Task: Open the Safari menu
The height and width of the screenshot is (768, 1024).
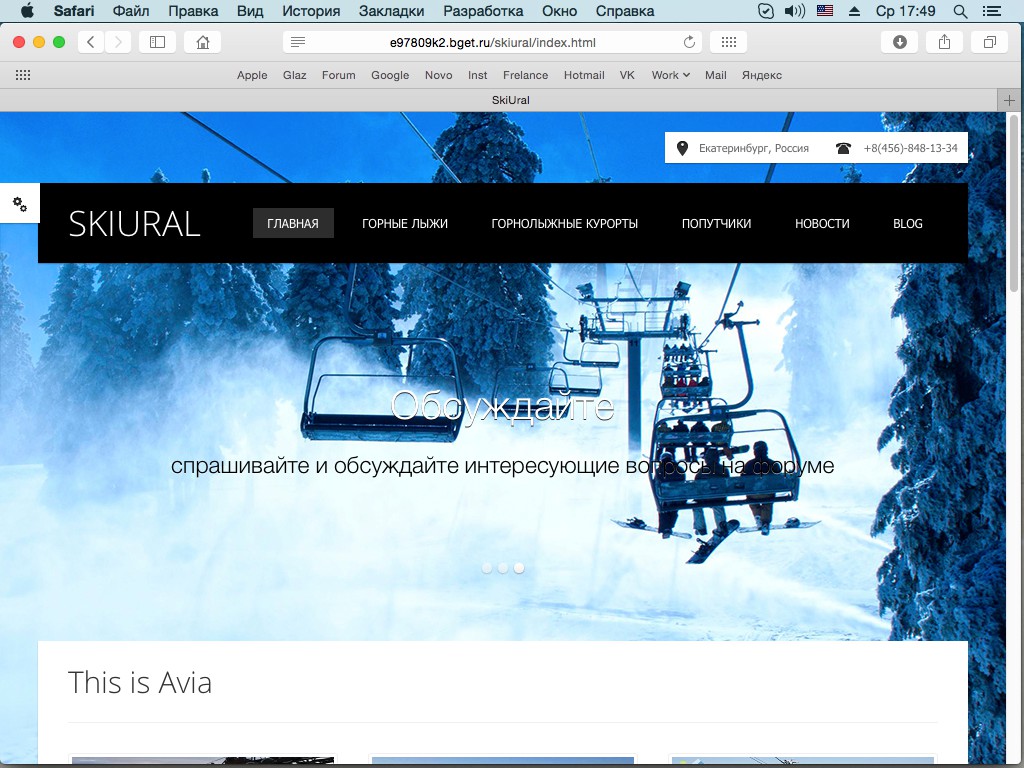Action: tap(74, 11)
